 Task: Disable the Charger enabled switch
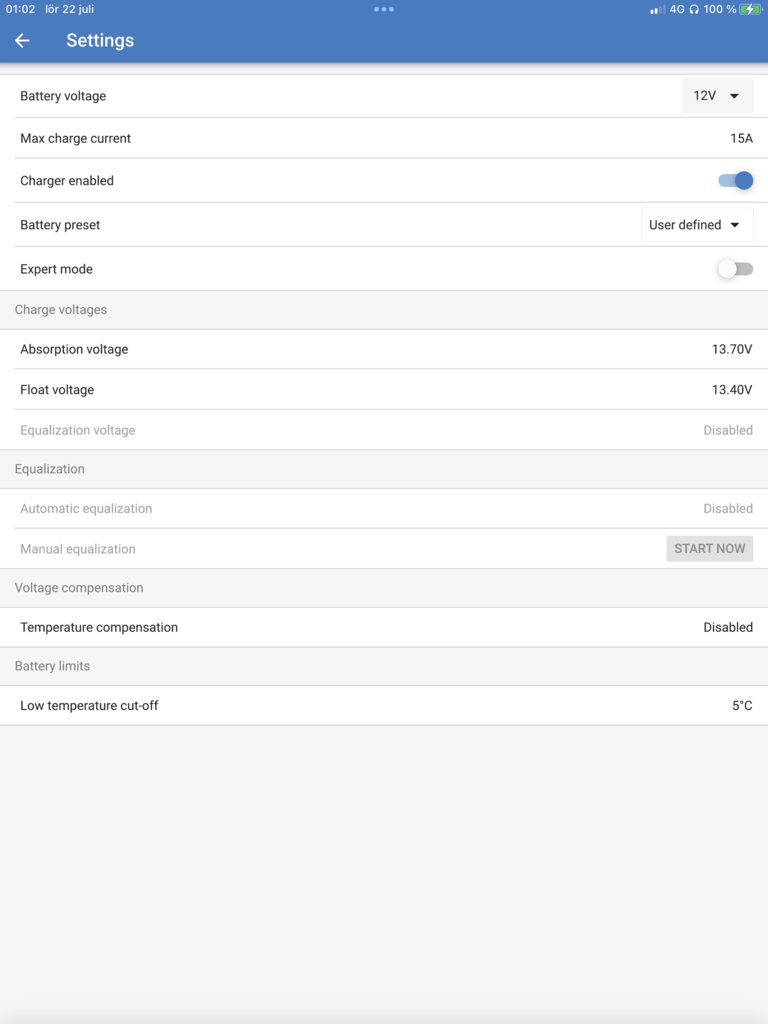click(x=735, y=181)
